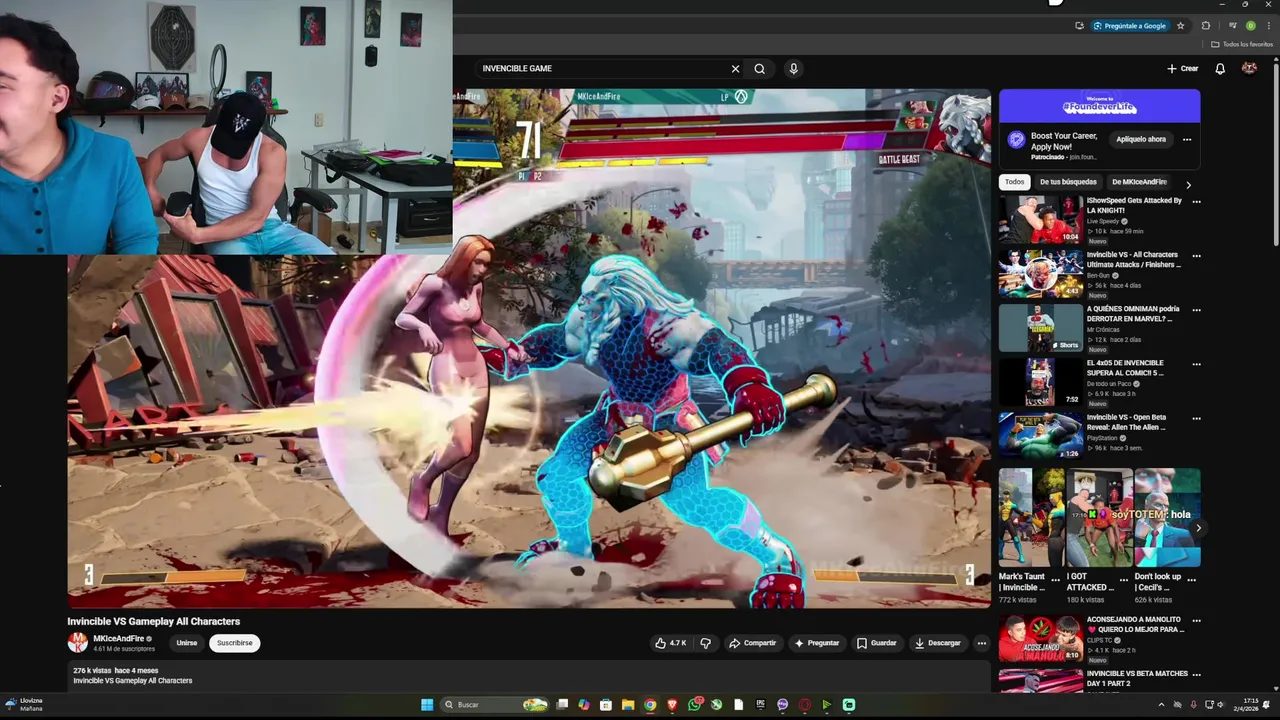
Task: Open options for Don't look up short
Action: coord(1191,578)
